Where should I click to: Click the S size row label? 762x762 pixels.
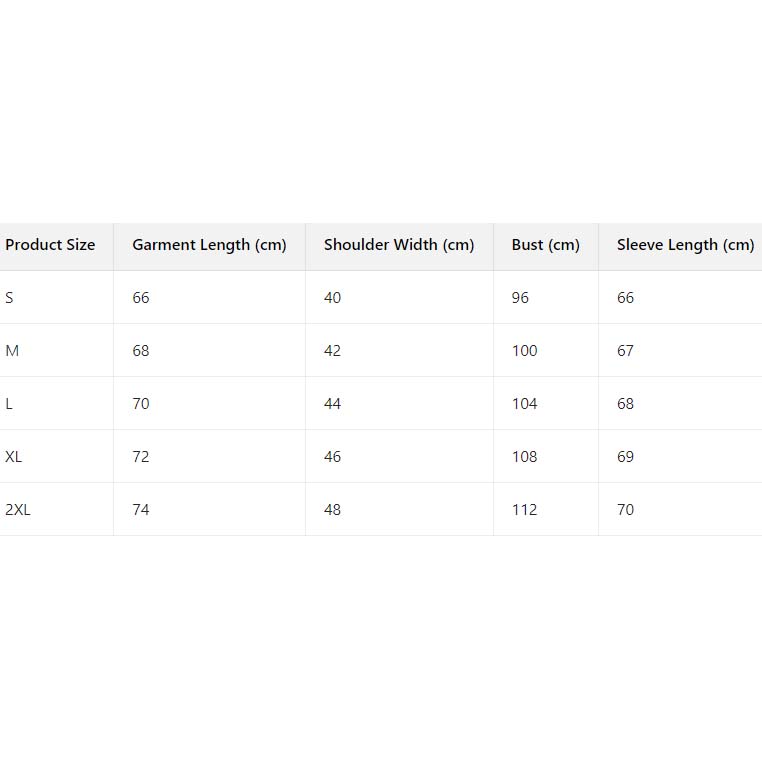click(x=10, y=298)
